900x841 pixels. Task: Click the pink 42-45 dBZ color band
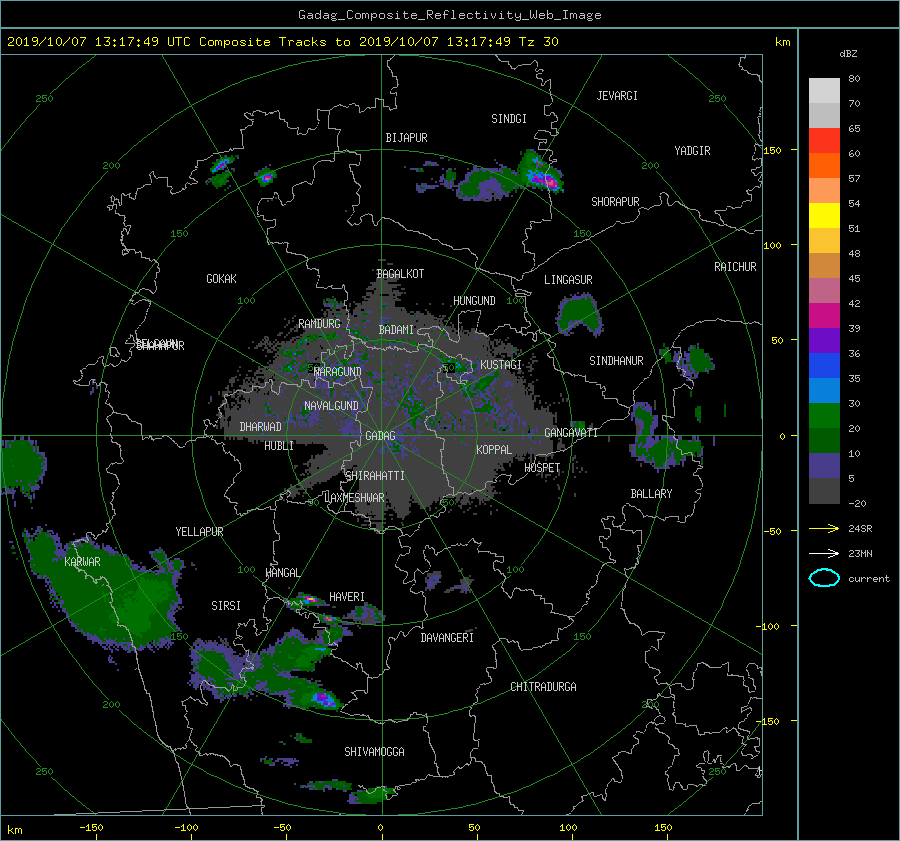[824, 291]
